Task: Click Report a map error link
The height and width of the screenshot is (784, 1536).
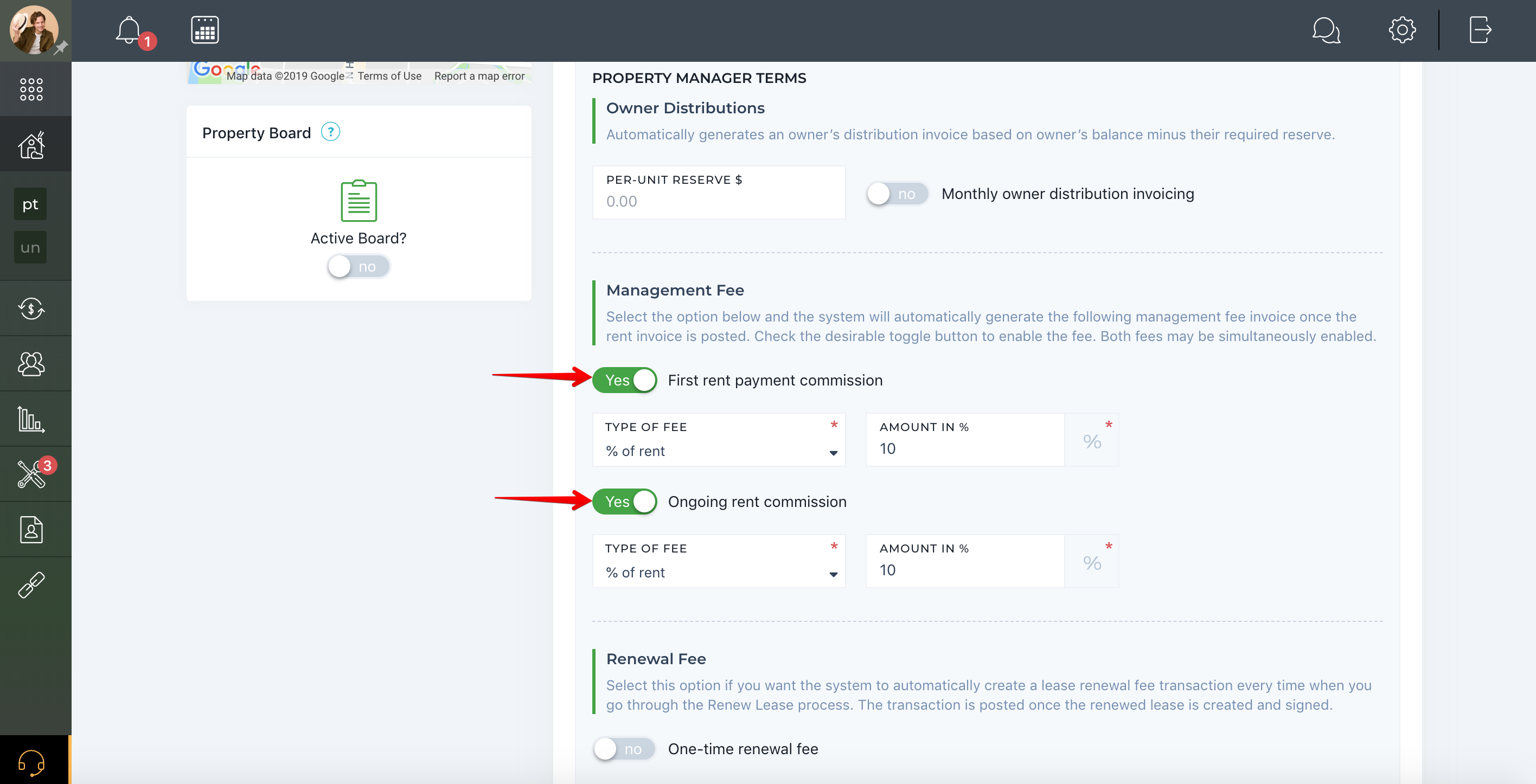Action: tap(479, 76)
